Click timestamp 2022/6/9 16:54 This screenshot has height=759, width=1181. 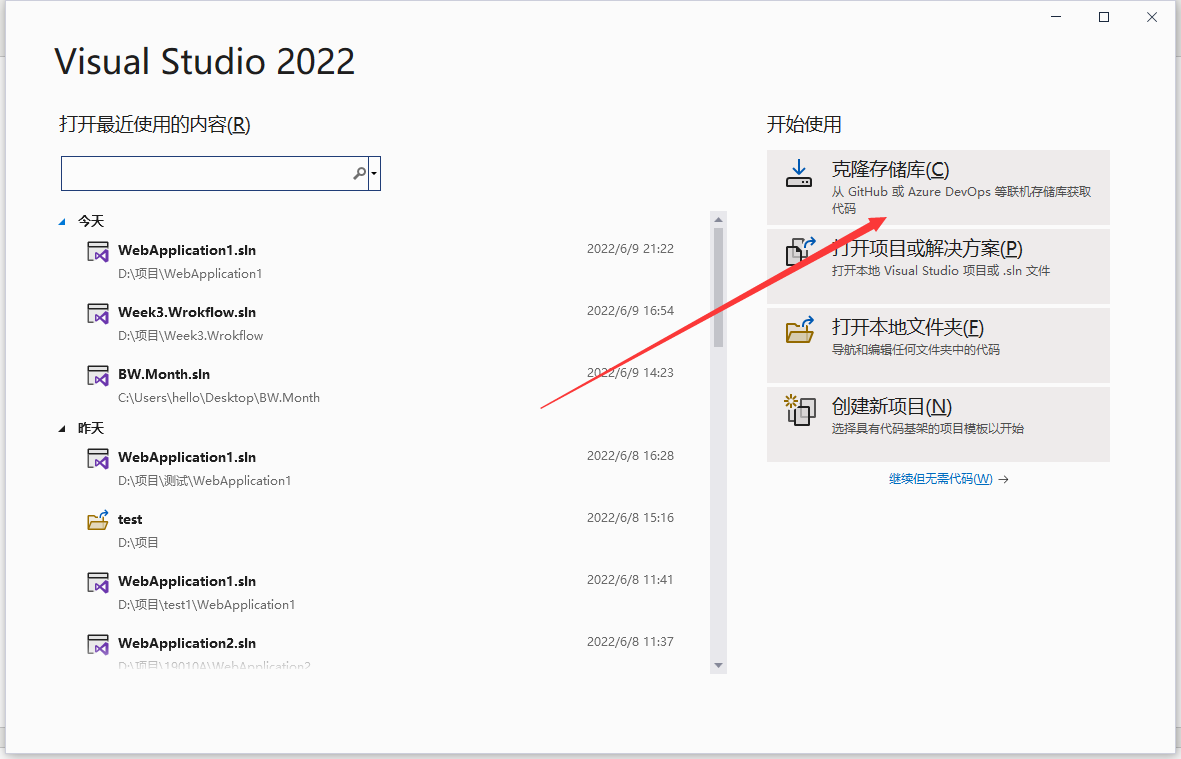pos(630,310)
